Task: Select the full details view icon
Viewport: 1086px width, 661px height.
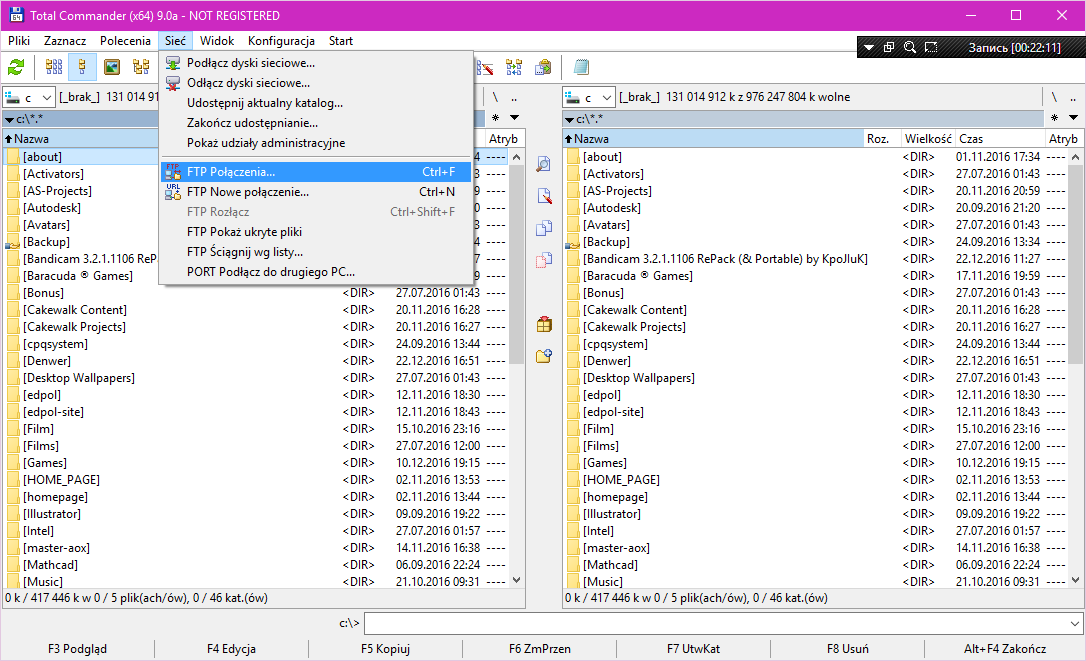Action: tap(82, 67)
